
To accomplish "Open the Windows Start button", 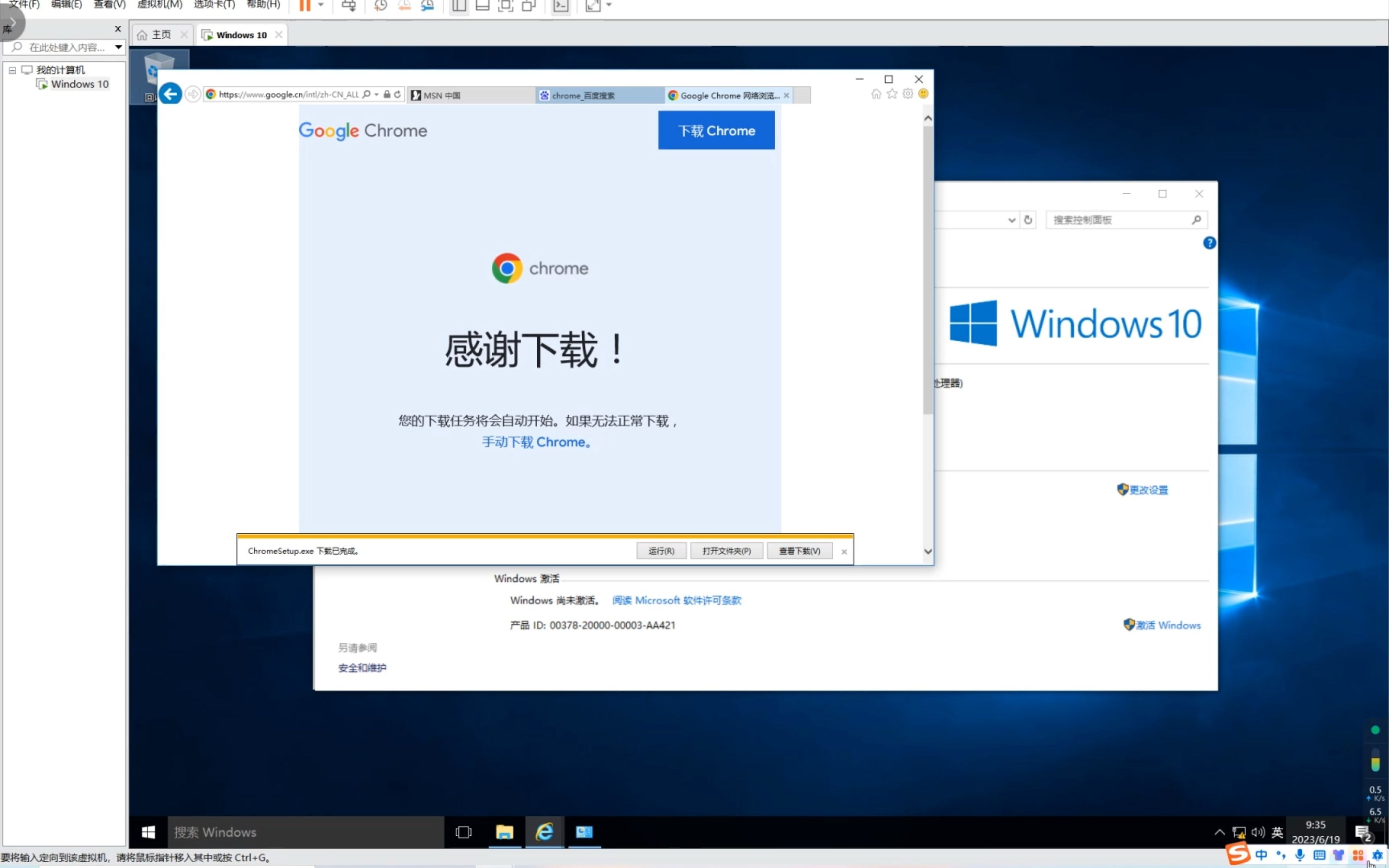I will [148, 832].
